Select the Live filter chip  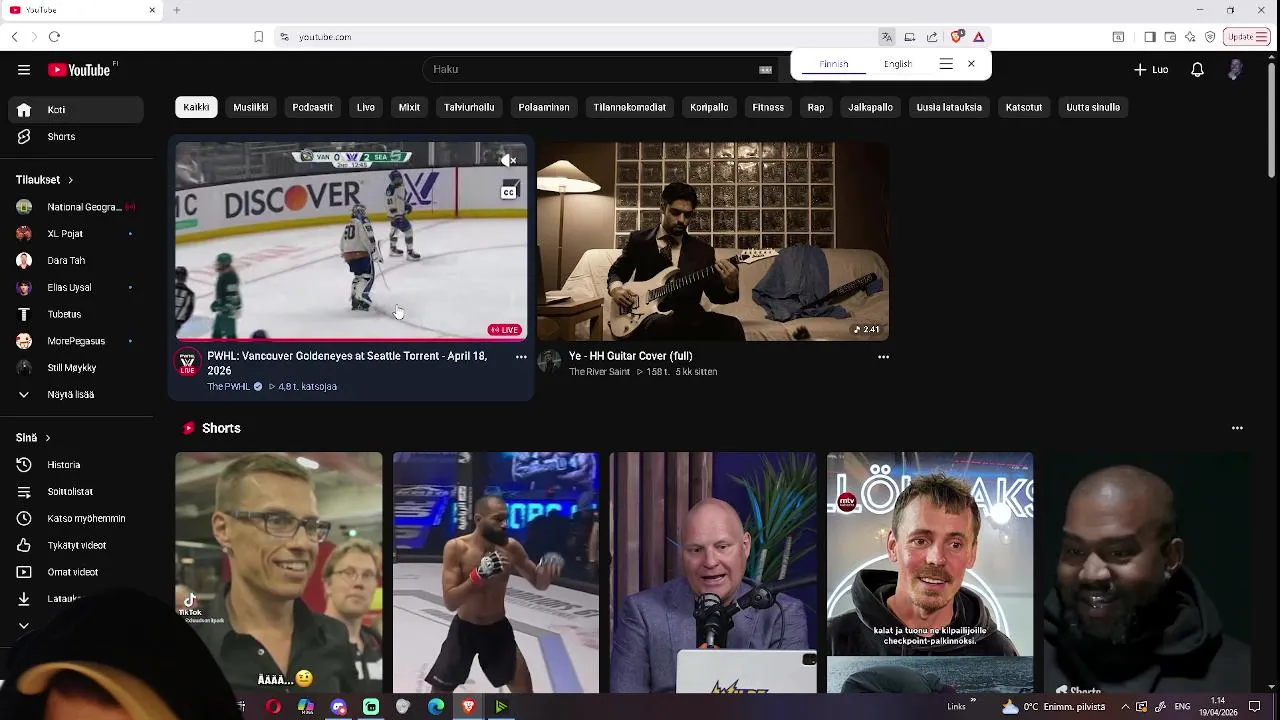pyautogui.click(x=366, y=107)
